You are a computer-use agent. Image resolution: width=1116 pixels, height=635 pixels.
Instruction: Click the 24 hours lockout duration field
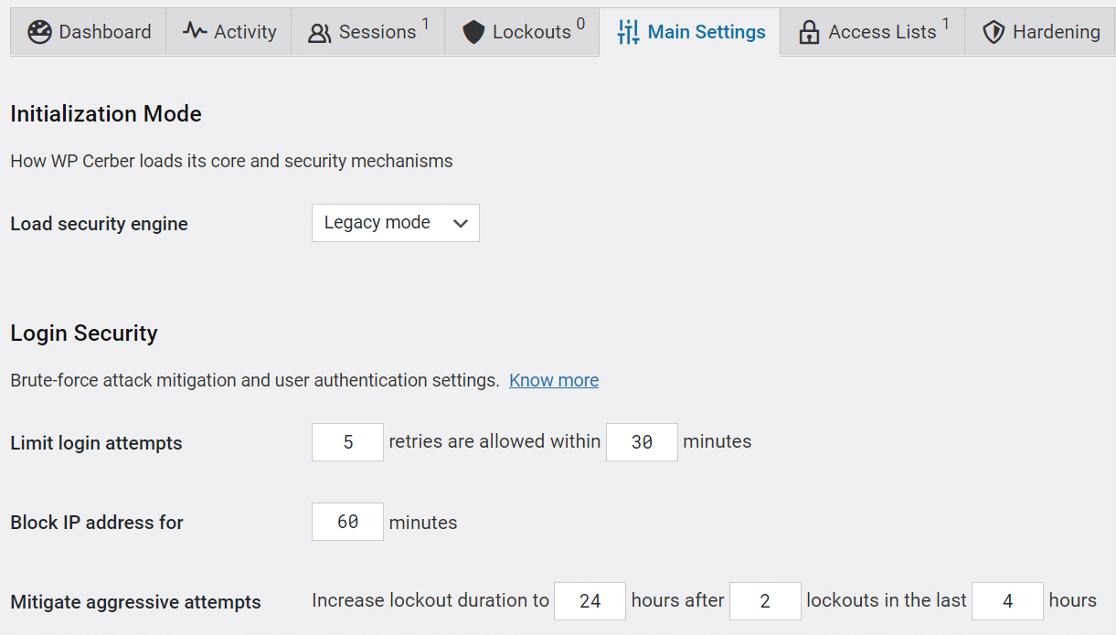[589, 600]
